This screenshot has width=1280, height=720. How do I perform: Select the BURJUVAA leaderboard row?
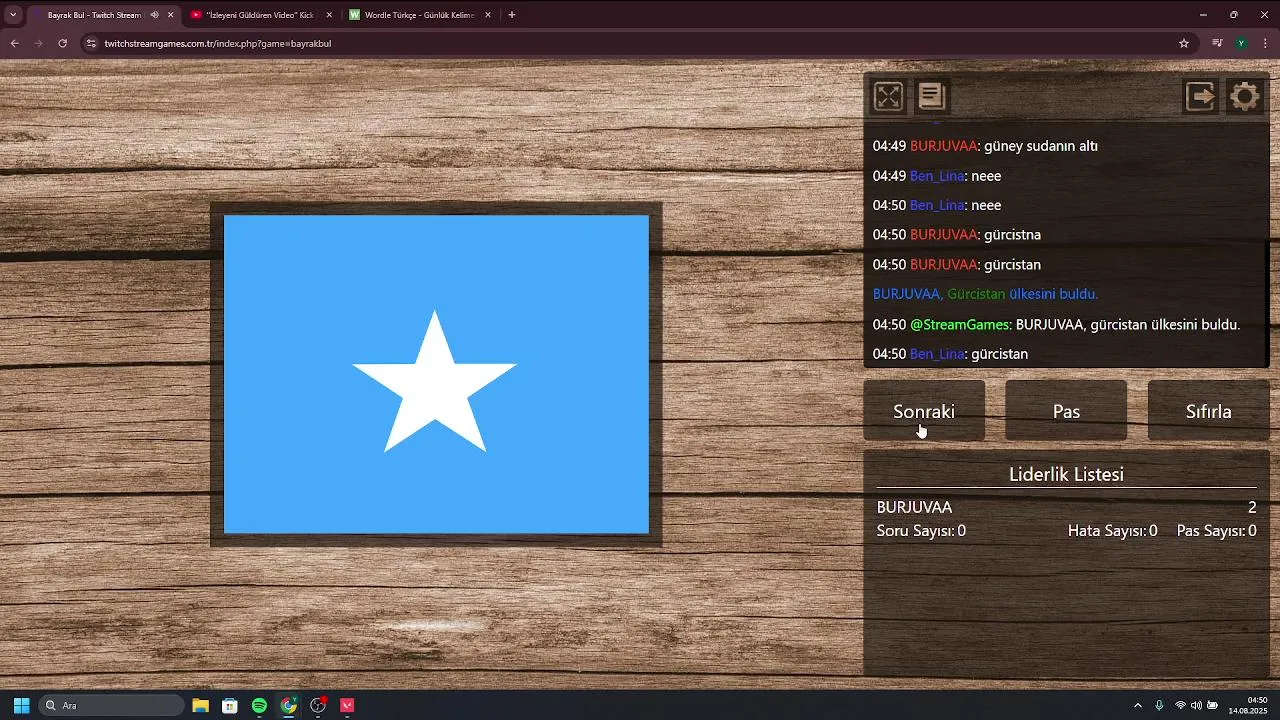(x=1066, y=507)
